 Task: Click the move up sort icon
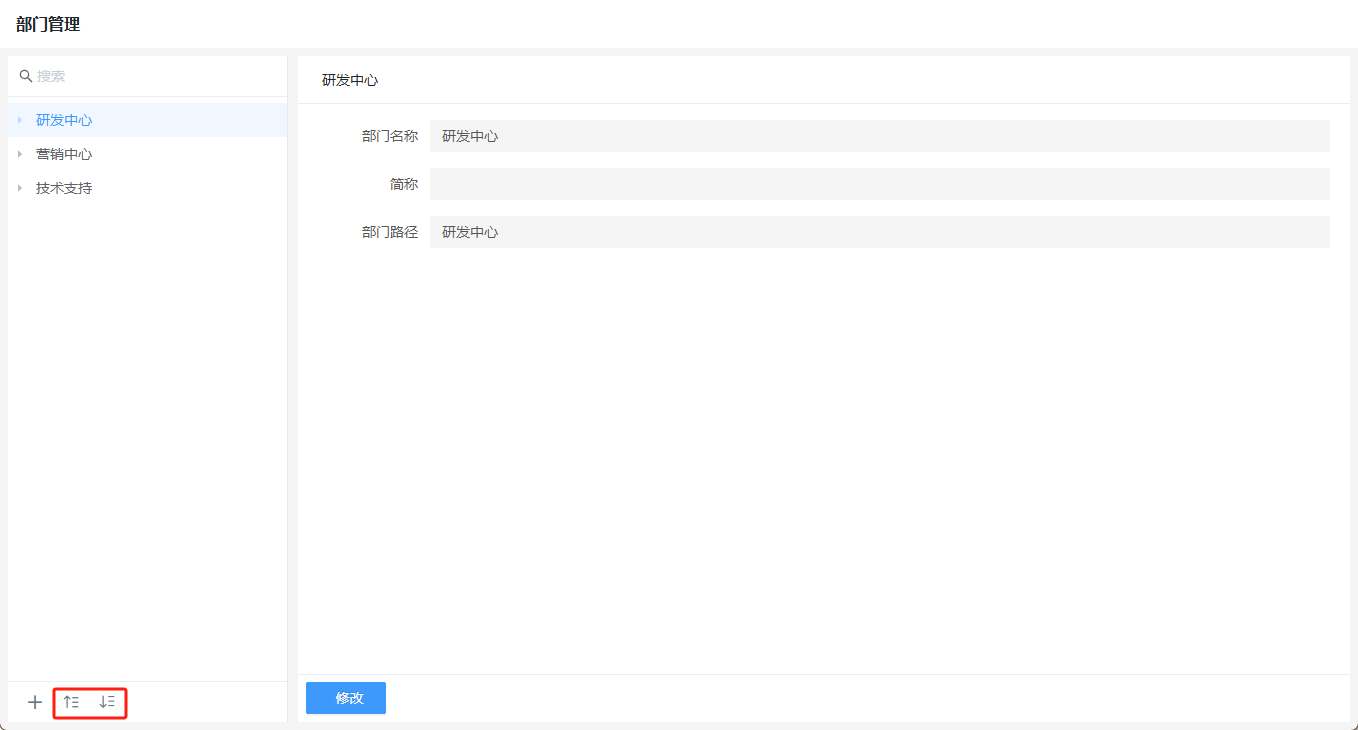pos(71,702)
